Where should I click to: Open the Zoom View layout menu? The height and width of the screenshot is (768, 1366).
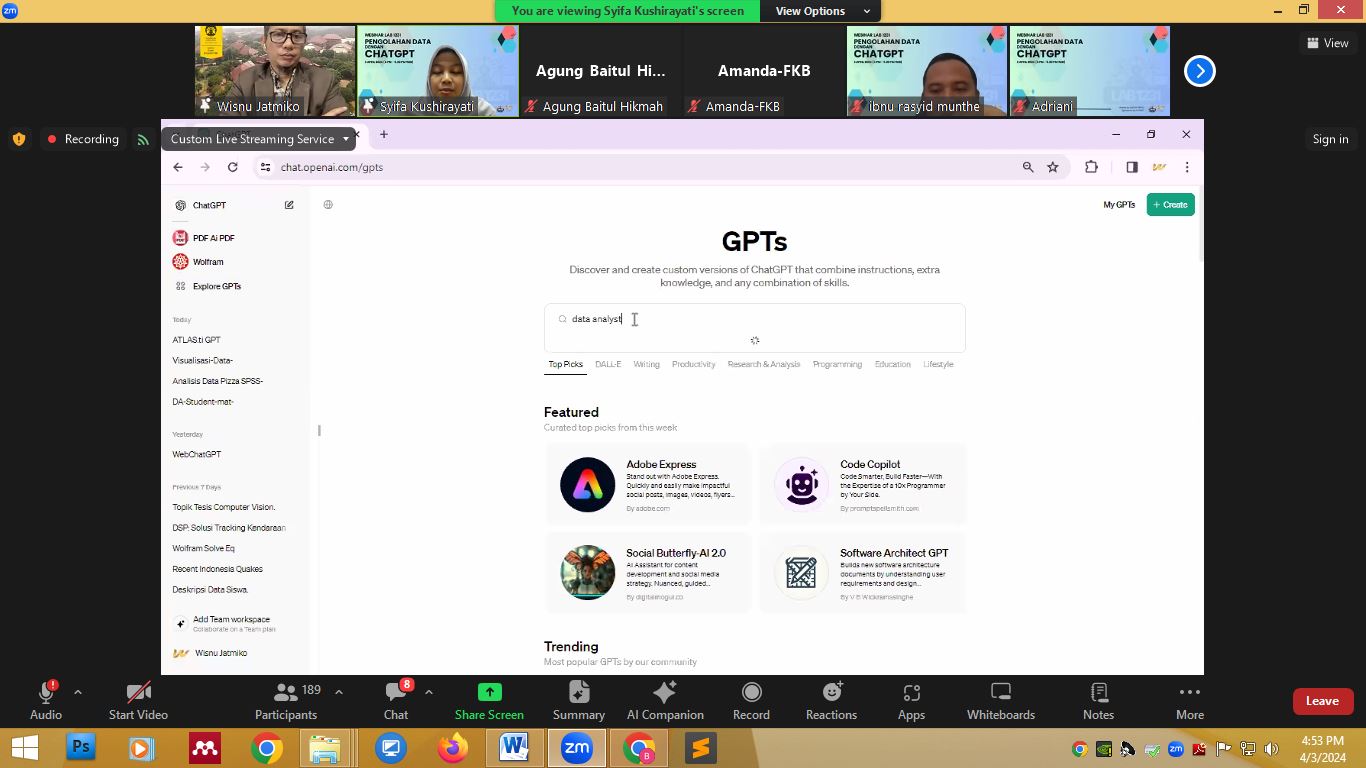tap(1327, 43)
